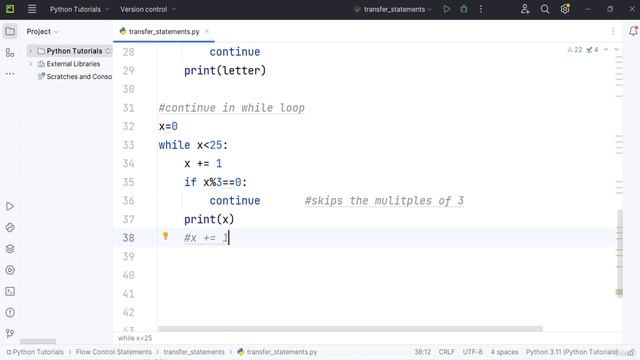Screen dimensions: 640x360
Task: Click transfer_statements folder breadcrumb
Action: click(194, 352)
